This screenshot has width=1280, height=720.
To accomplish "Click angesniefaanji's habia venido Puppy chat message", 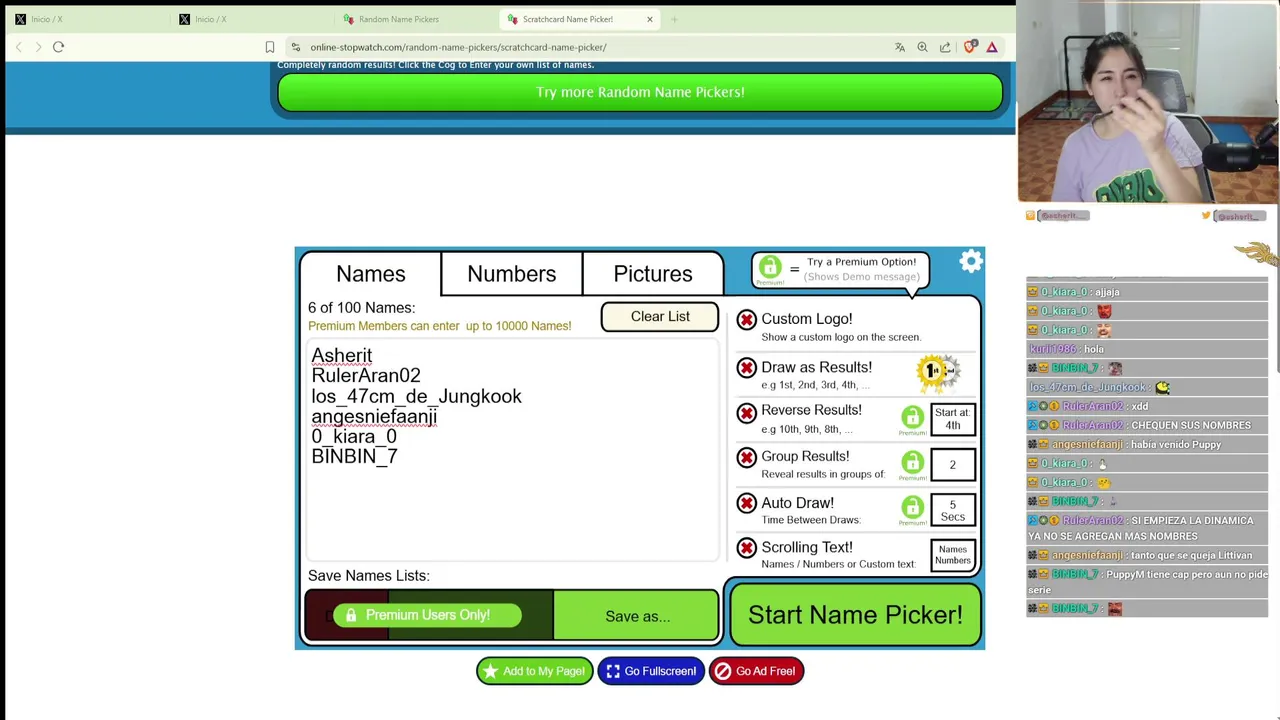I will pos(1146,444).
